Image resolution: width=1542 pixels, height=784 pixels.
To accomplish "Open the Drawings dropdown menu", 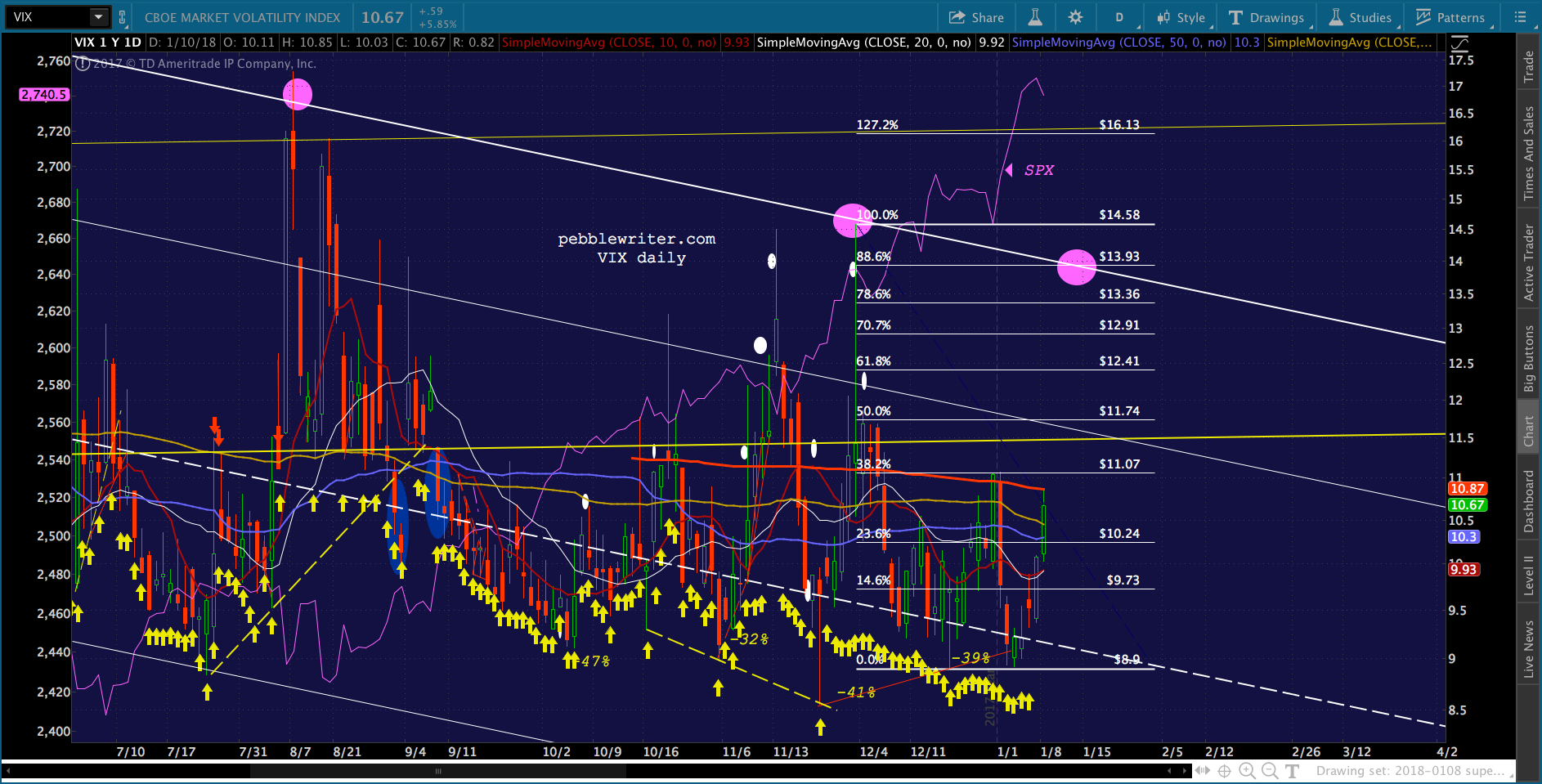I will 1266,17.
